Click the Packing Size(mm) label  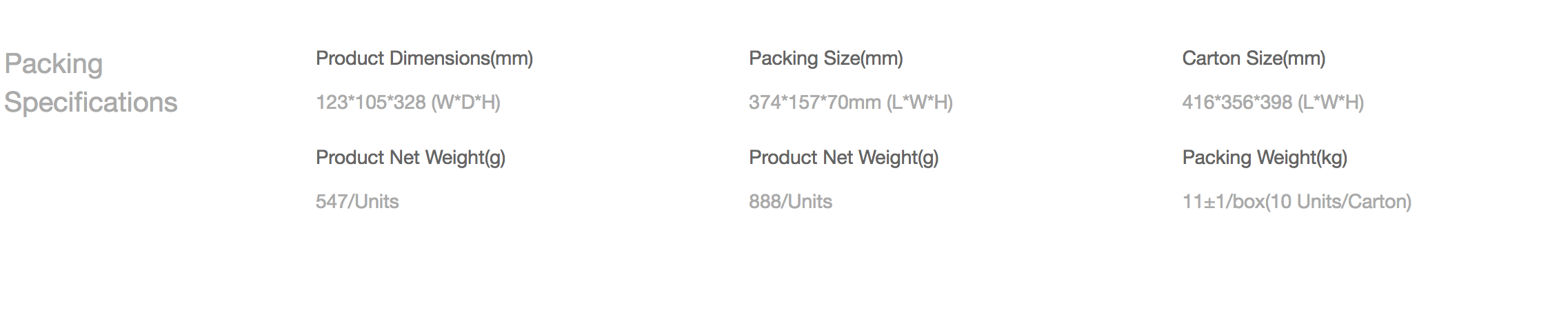[826, 59]
